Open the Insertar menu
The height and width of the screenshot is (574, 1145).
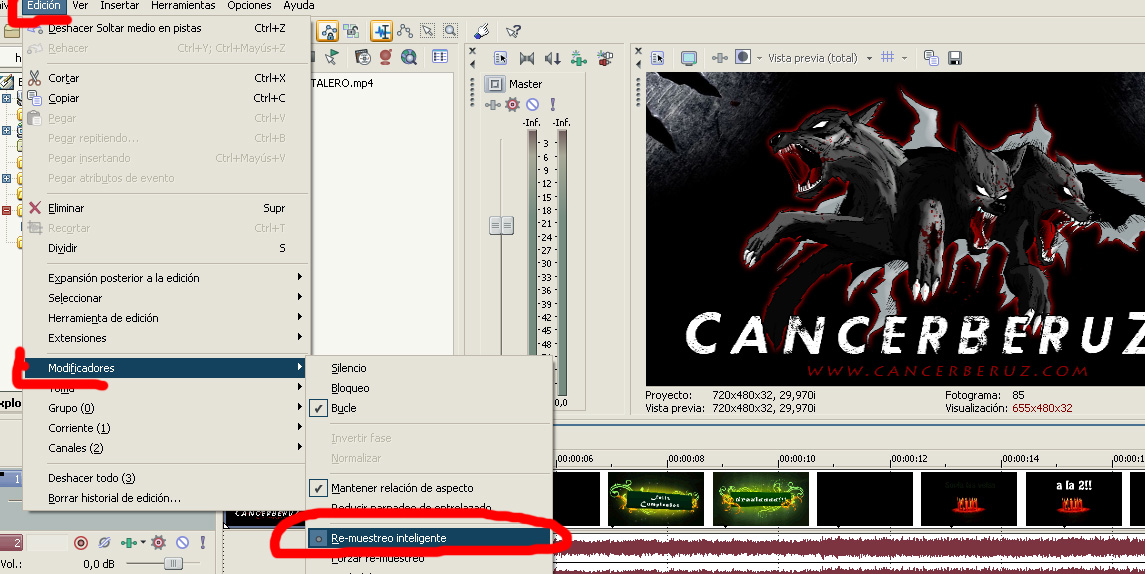pyautogui.click(x=120, y=6)
